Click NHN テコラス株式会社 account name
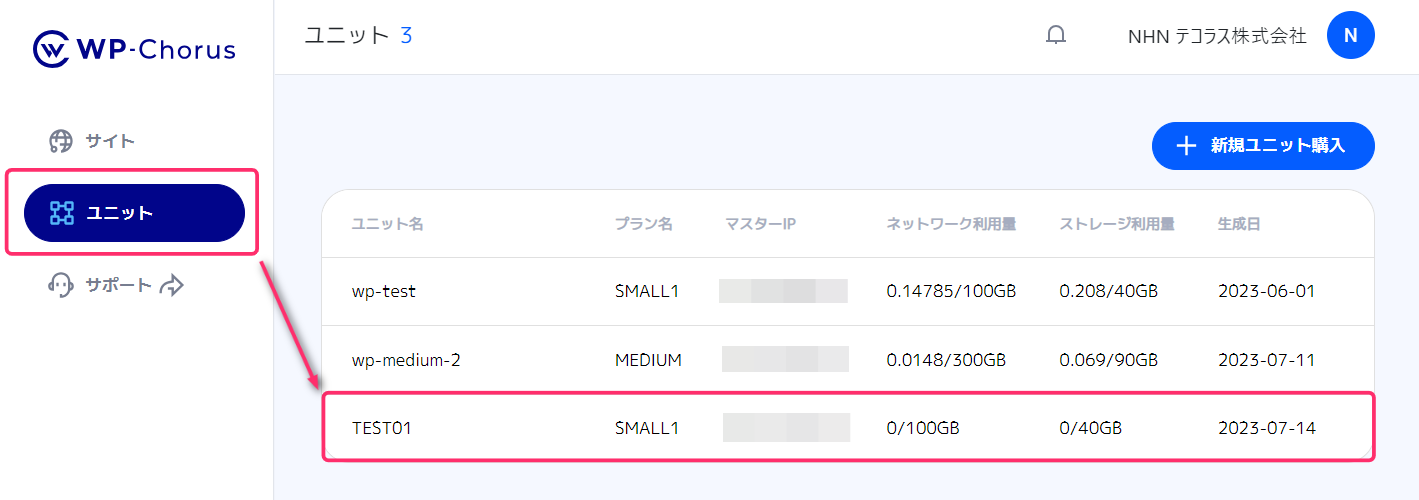The image size is (1419, 500). point(1217,36)
